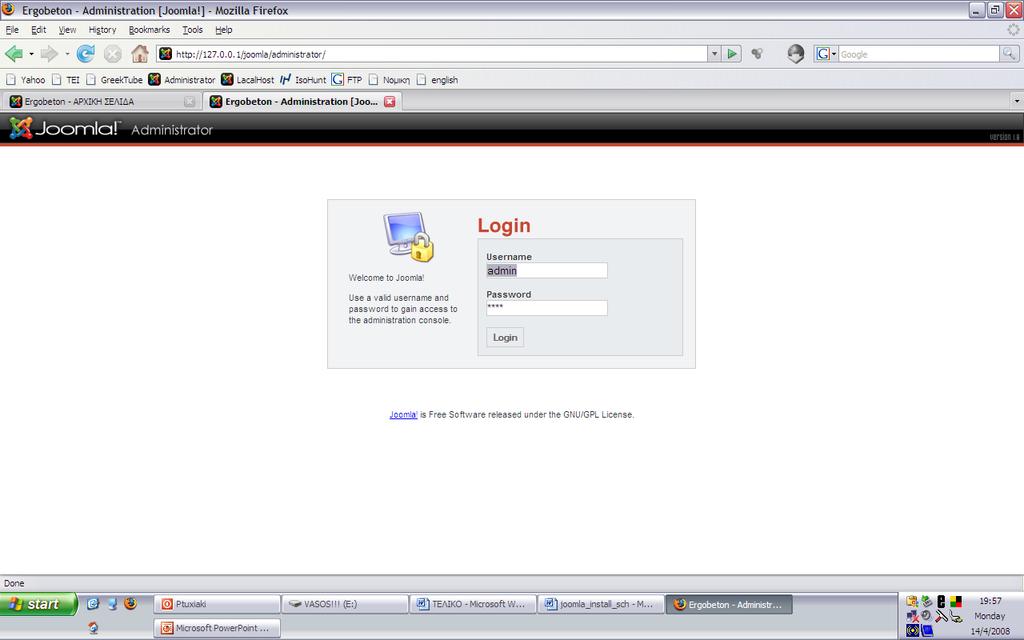Open the IsoHunt bookmark
Viewport: 1024px width, 640px height.
coord(303,80)
